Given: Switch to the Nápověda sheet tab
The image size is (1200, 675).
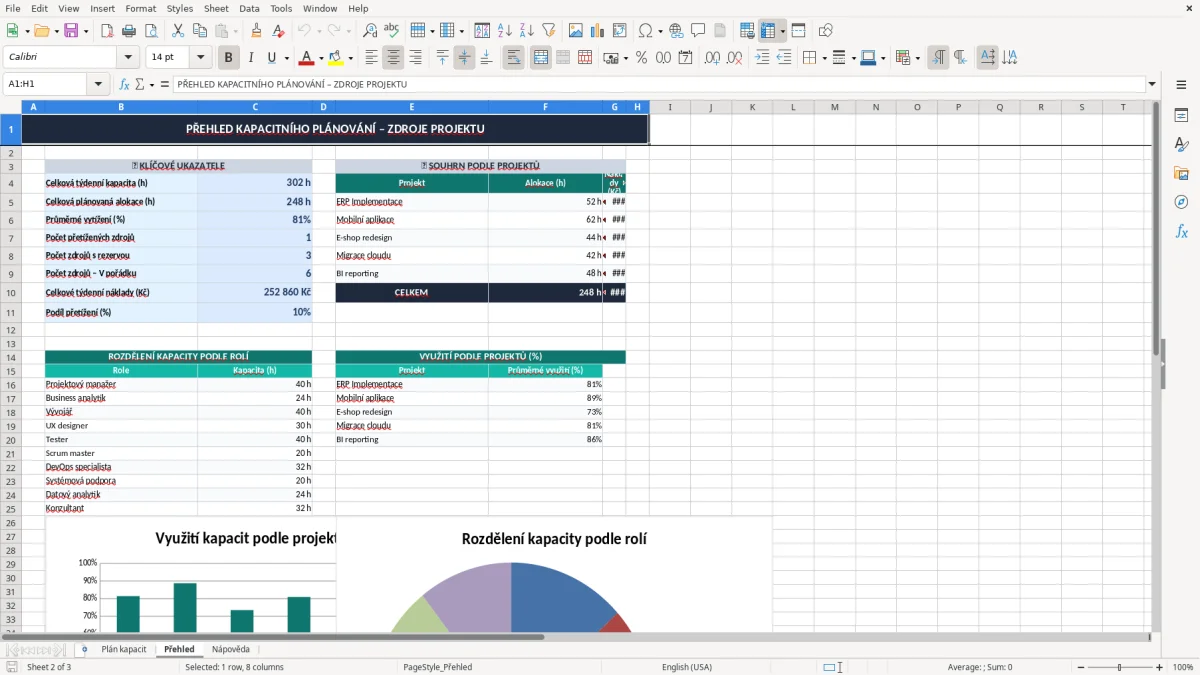Looking at the screenshot, I should 231,649.
